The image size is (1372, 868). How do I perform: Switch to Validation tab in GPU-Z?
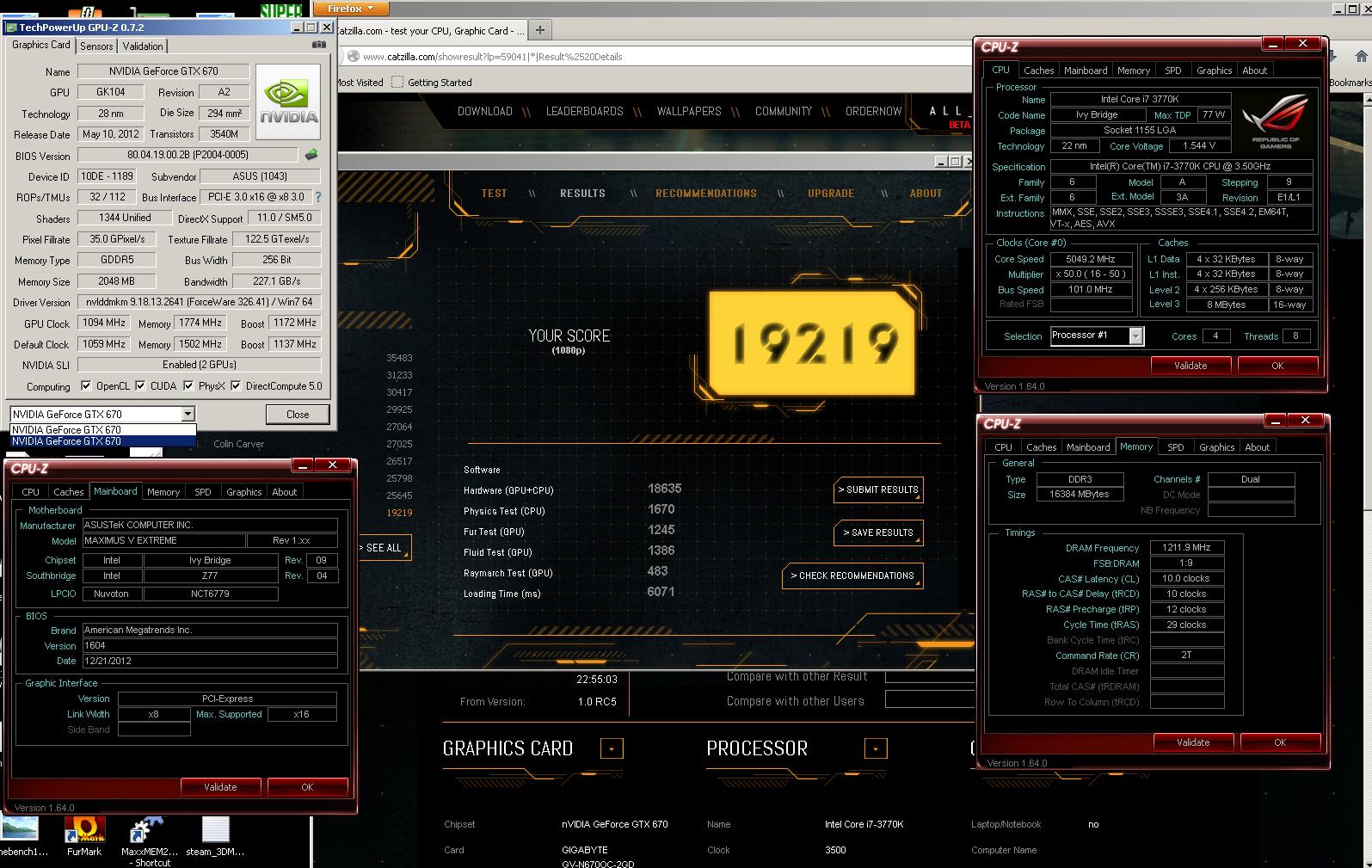pos(143,46)
